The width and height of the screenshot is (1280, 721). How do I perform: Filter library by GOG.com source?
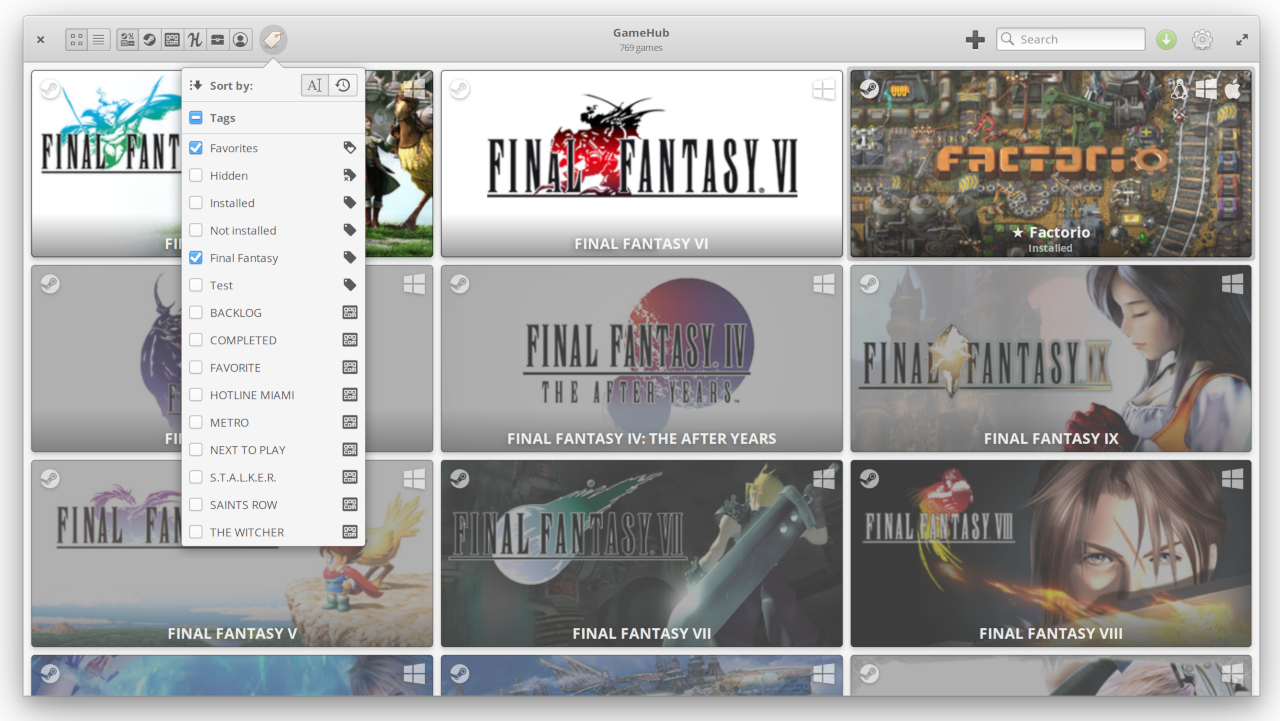click(172, 40)
